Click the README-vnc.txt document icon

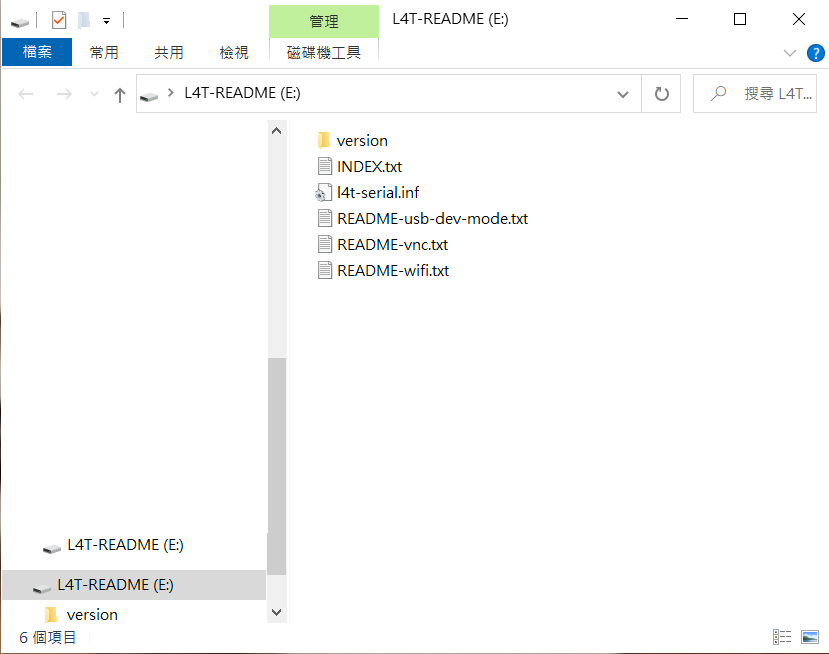[x=325, y=244]
